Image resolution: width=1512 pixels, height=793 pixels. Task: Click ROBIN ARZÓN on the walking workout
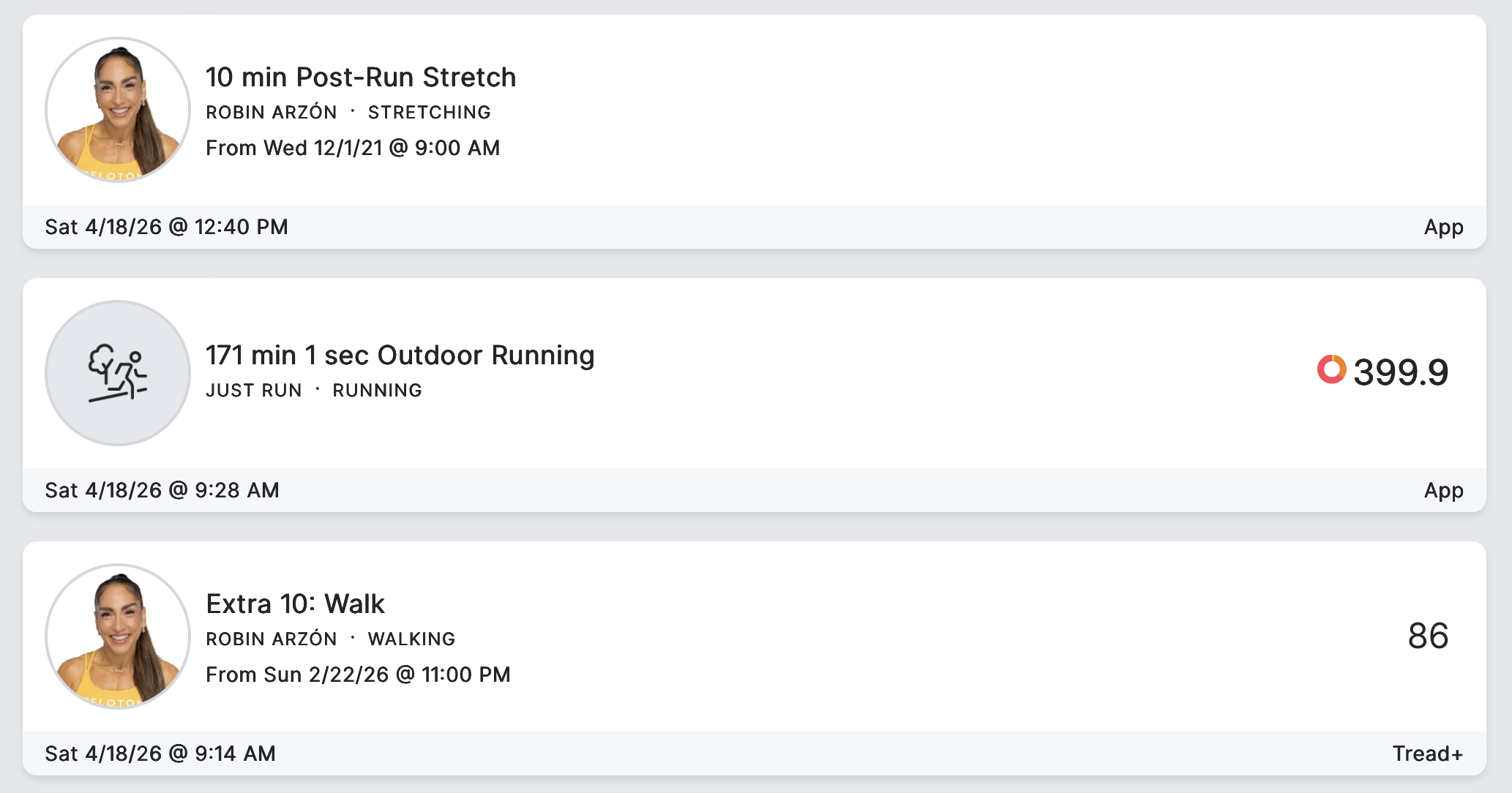coord(272,639)
